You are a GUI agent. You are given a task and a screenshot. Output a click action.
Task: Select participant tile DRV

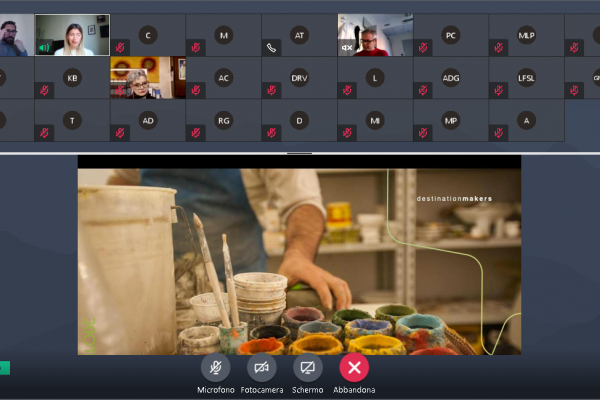[x=299, y=78]
